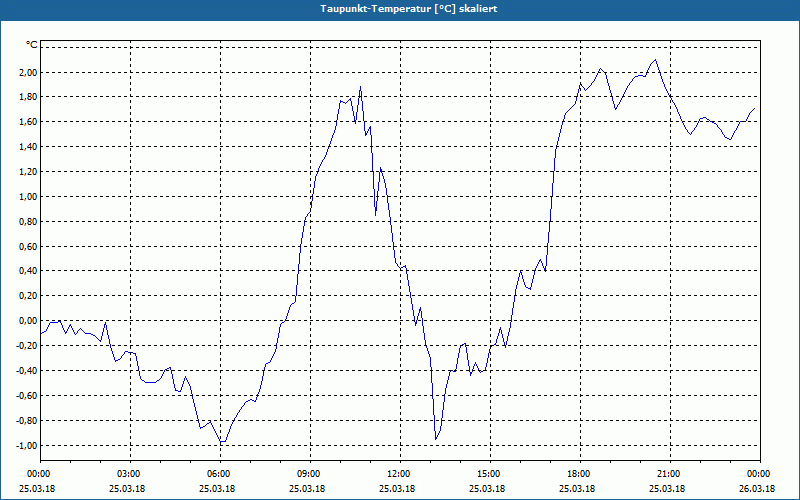Image resolution: width=800 pixels, height=500 pixels.
Task: Select the 0,00 y-axis value
Action: [x=29, y=321]
